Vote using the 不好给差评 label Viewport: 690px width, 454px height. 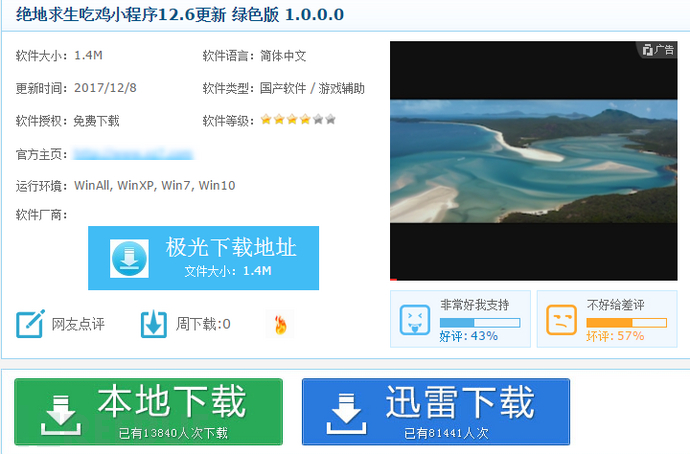pos(616,304)
